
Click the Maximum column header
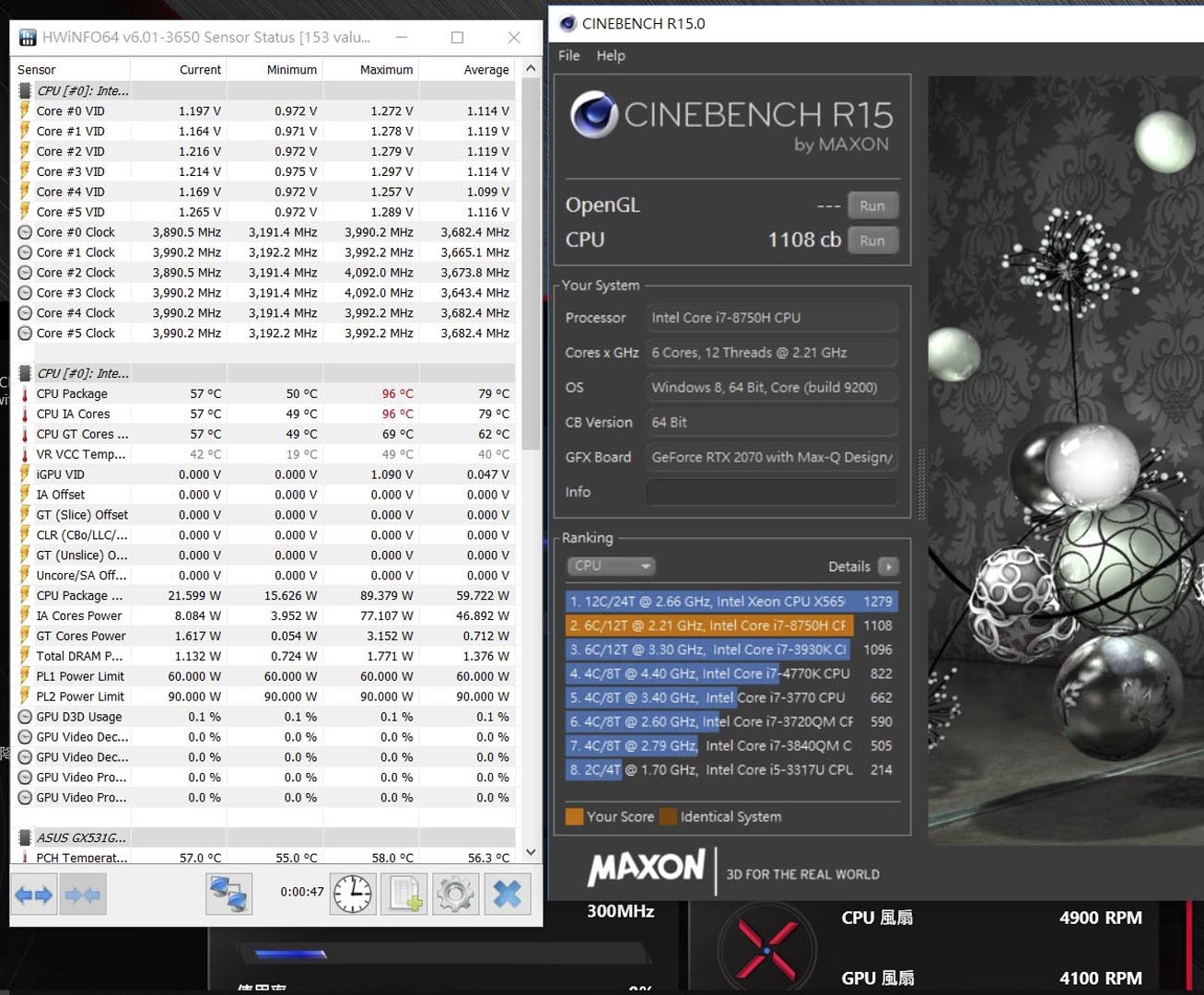point(370,70)
